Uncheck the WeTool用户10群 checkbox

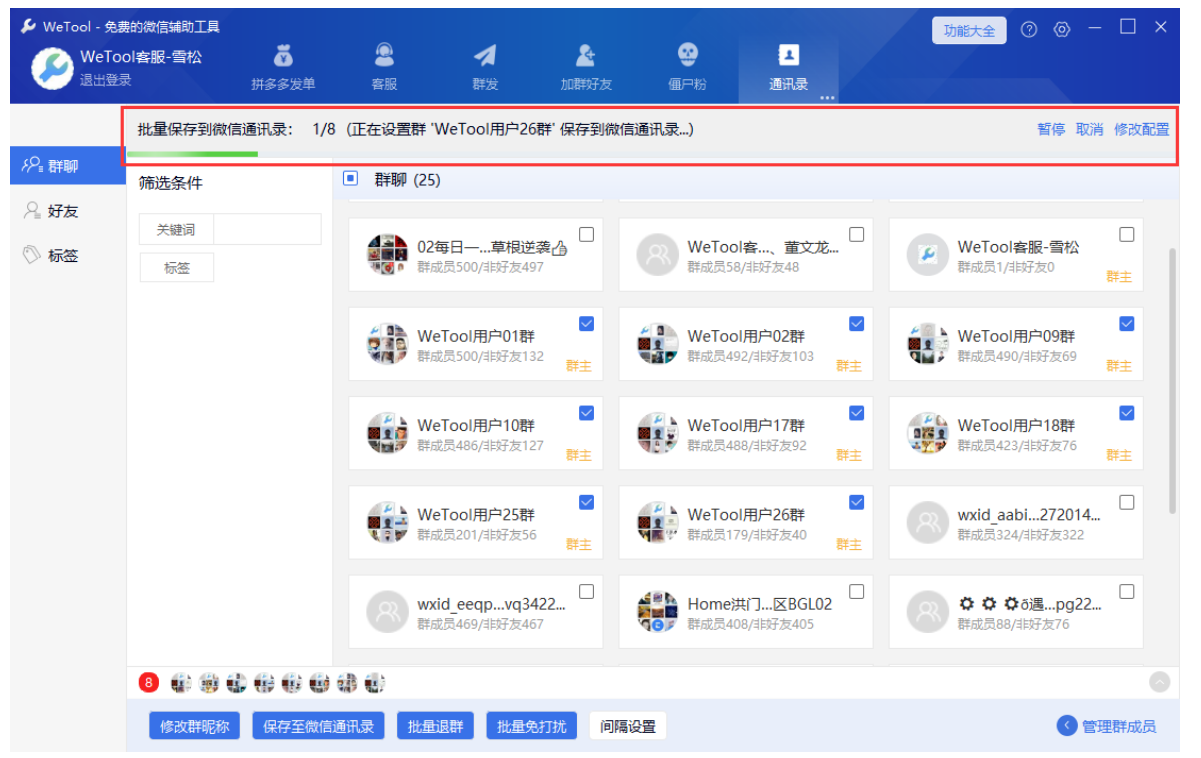pos(586,412)
